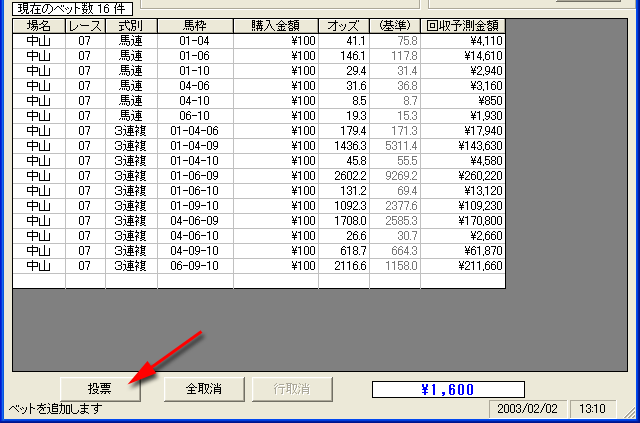
Task: Click the 回収予測金額 column header
Action: (463, 25)
